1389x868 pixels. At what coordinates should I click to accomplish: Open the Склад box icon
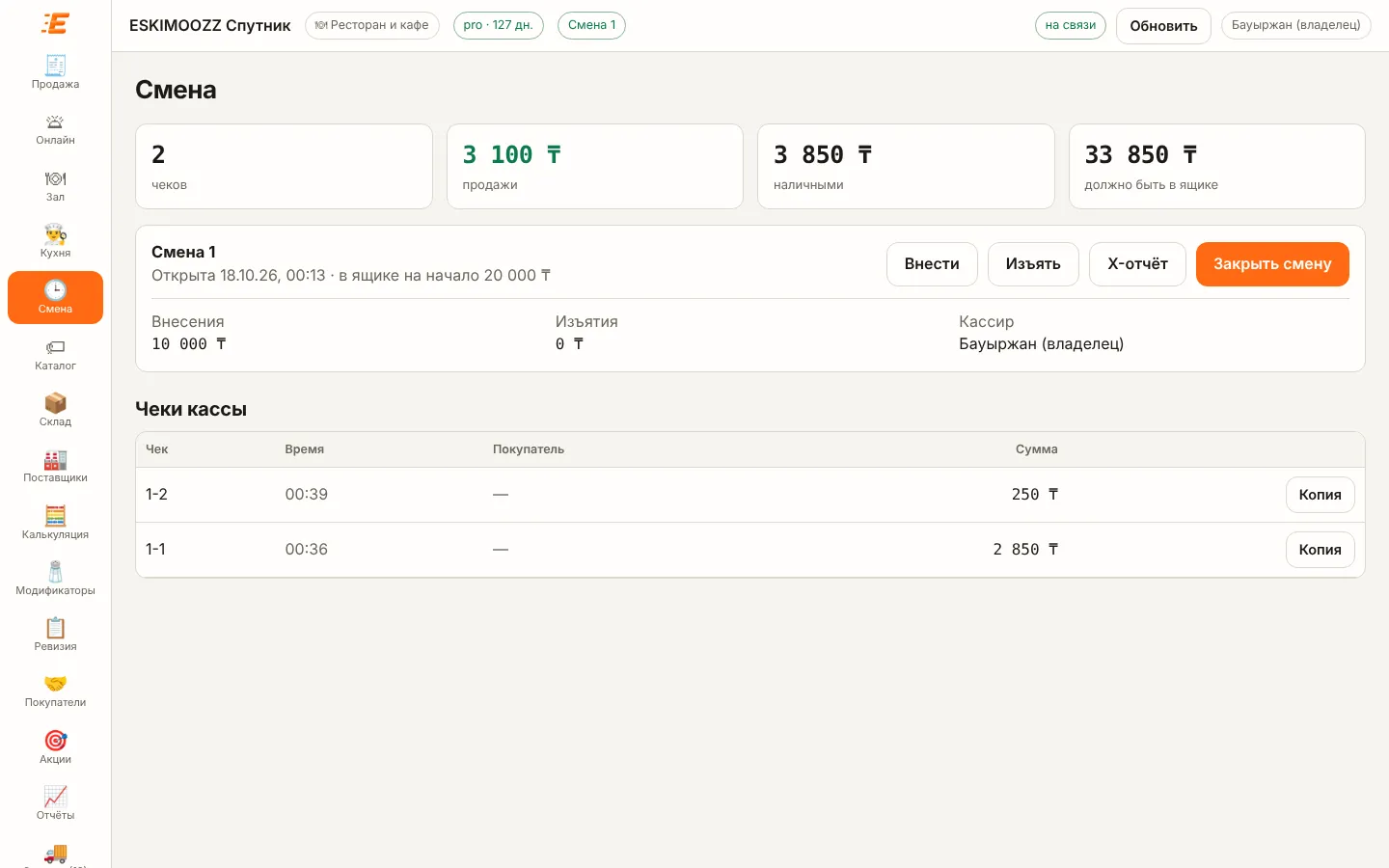coord(55,403)
